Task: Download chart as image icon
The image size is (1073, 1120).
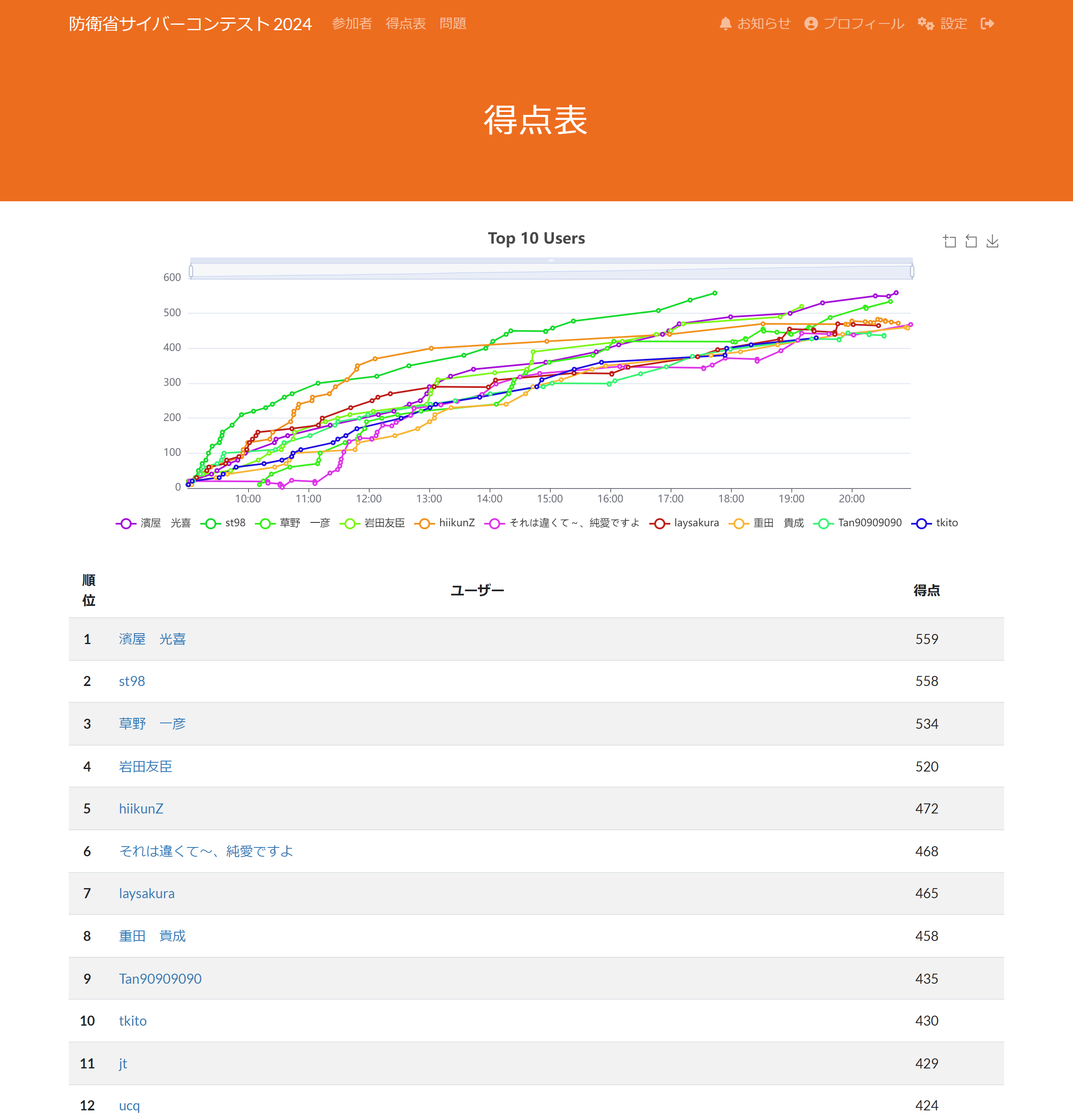Action: point(993,241)
